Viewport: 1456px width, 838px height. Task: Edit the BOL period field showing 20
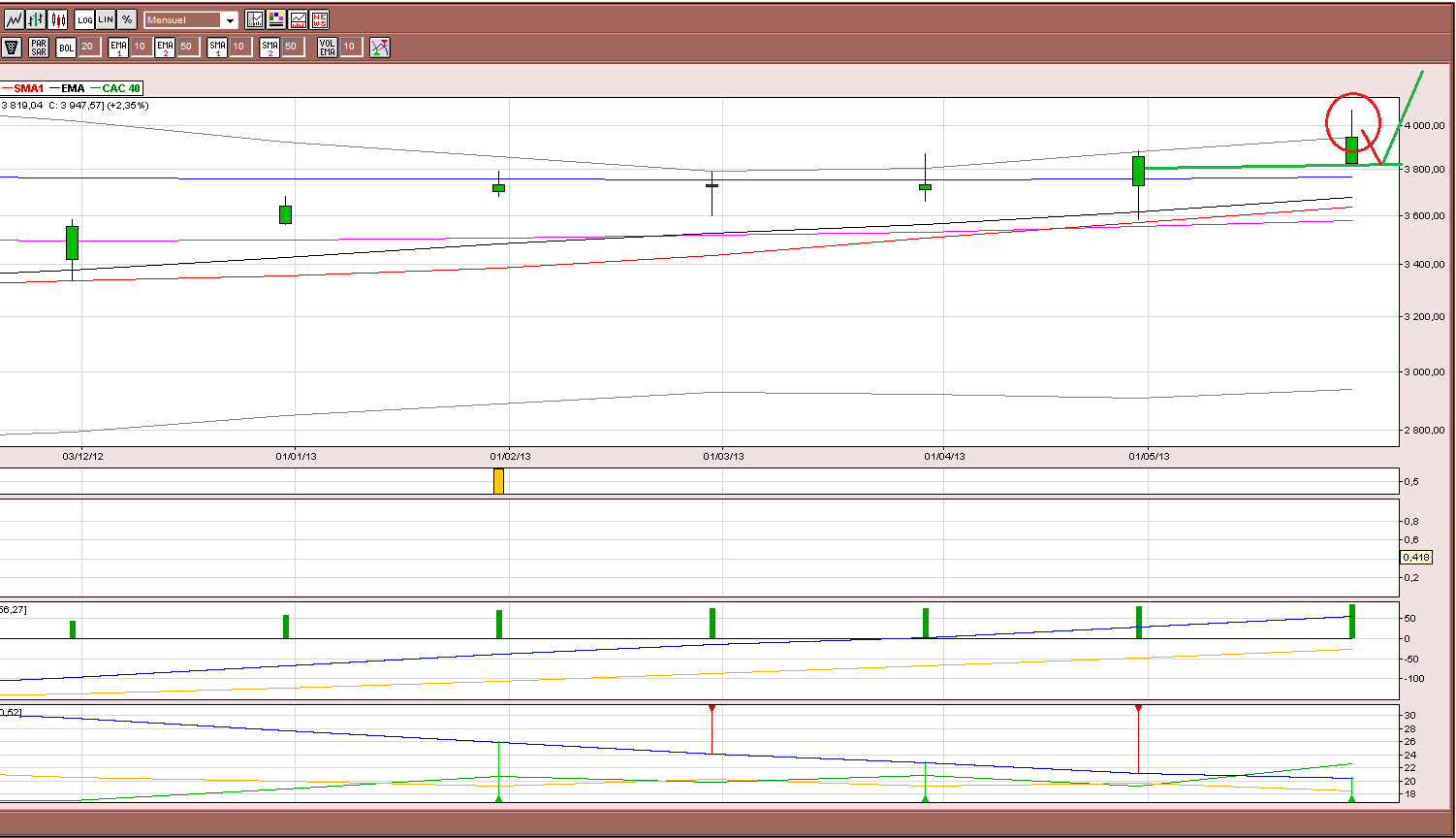point(88,47)
